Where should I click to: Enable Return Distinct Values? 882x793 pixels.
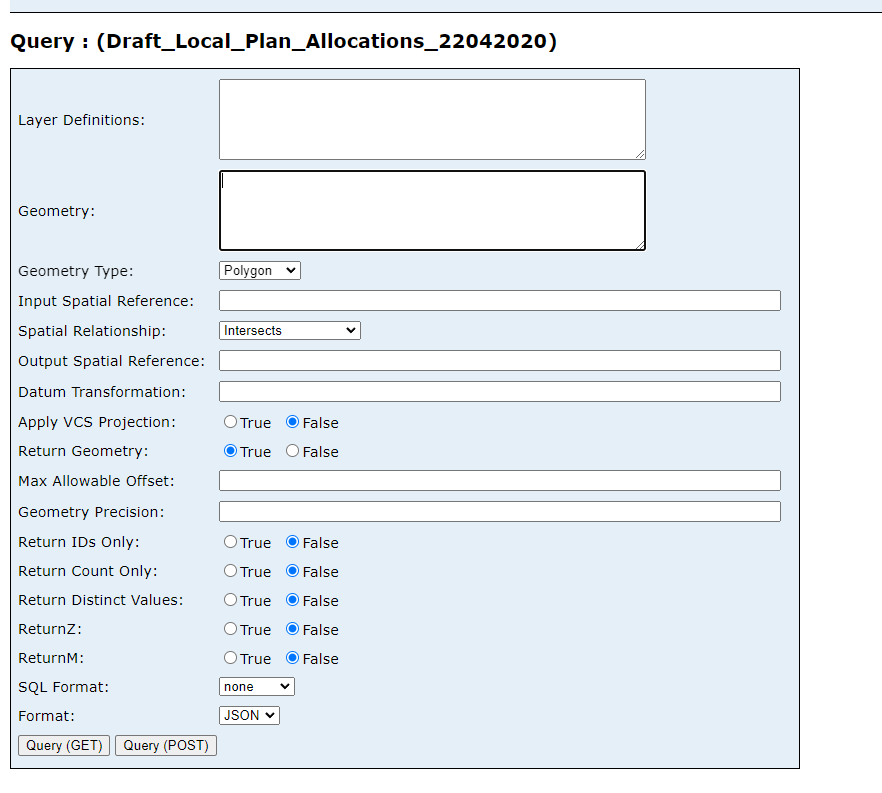point(230,600)
